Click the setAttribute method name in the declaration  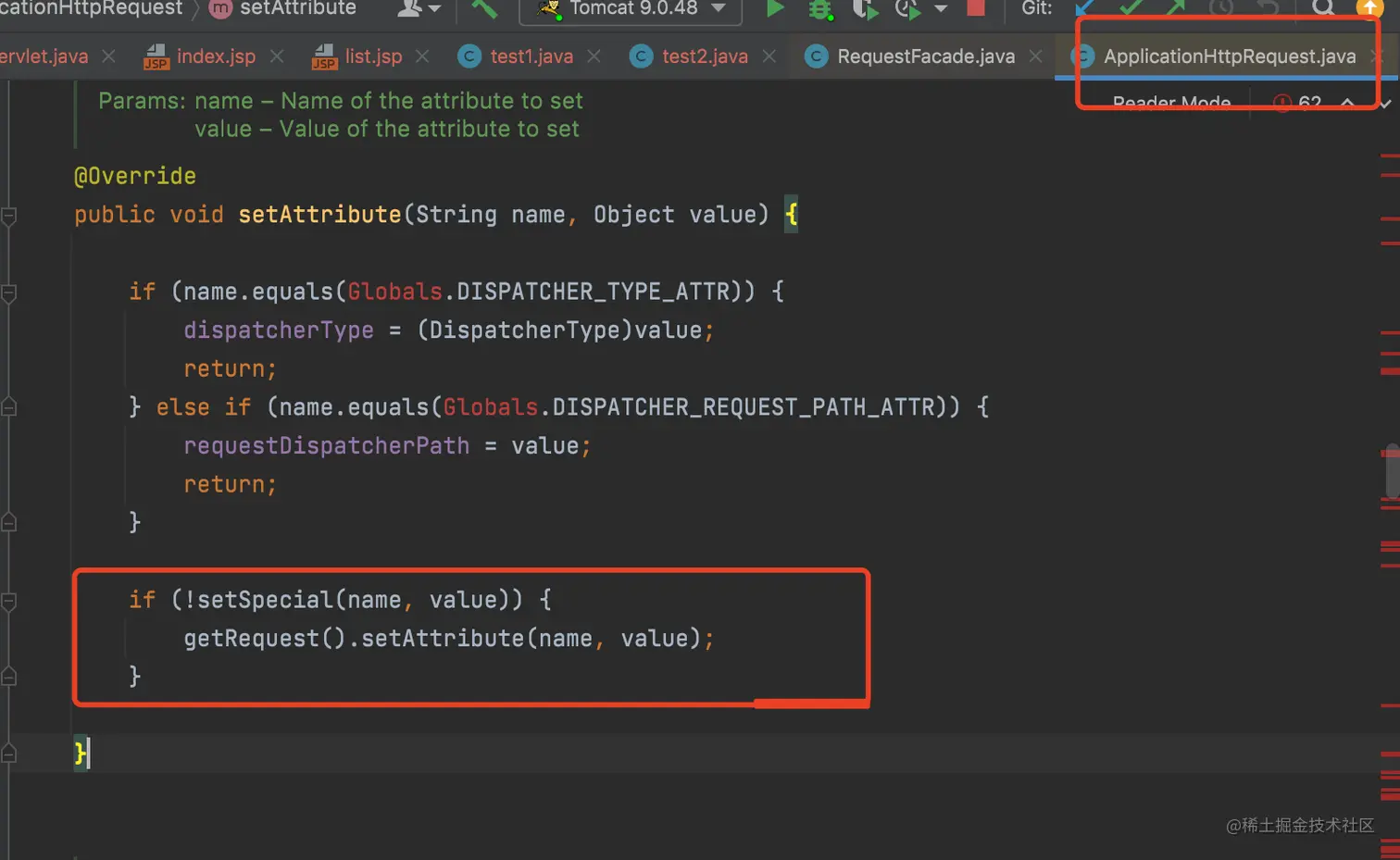320,215
